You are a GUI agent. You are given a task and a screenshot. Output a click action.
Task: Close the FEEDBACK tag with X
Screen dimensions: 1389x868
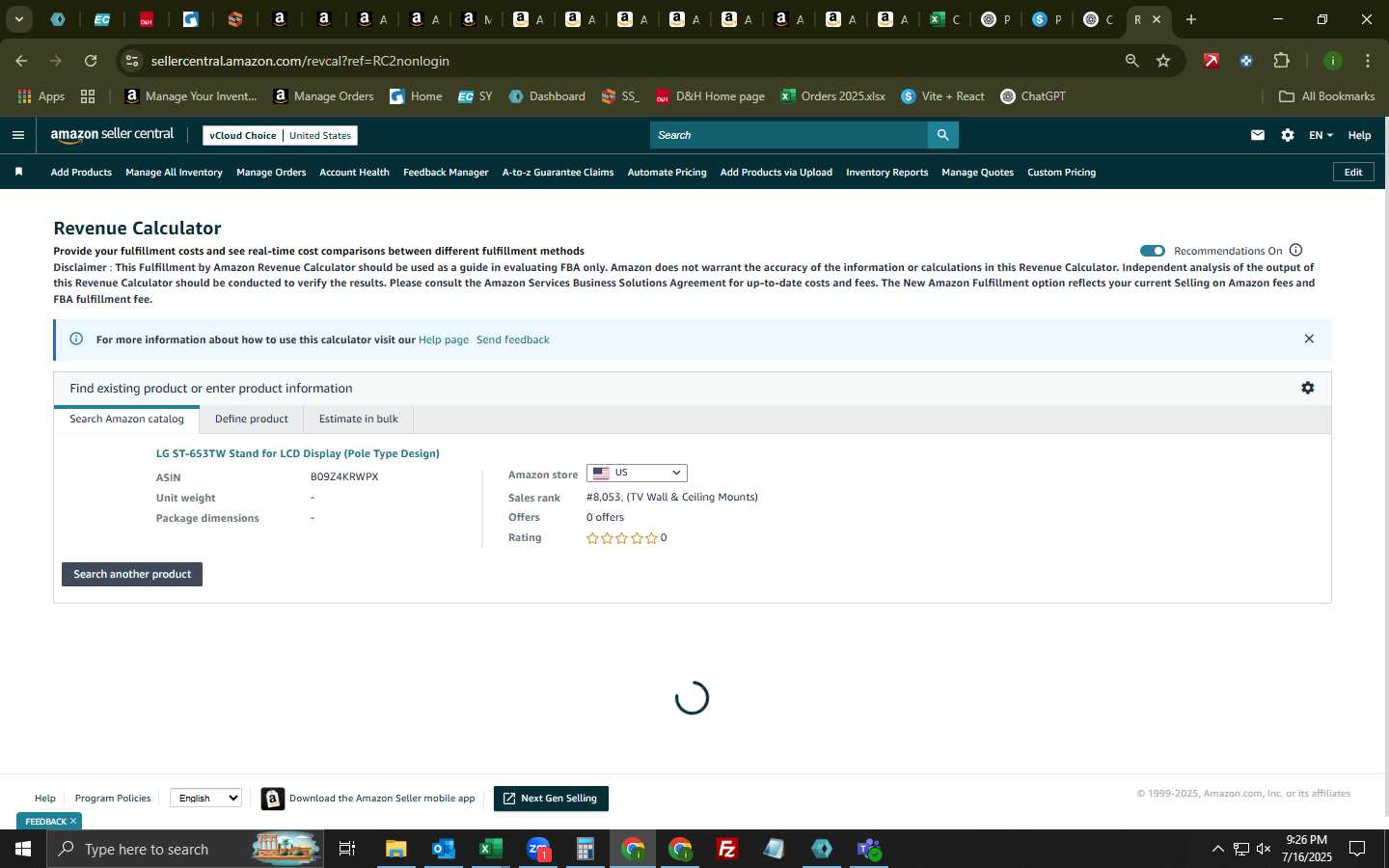tap(73, 821)
